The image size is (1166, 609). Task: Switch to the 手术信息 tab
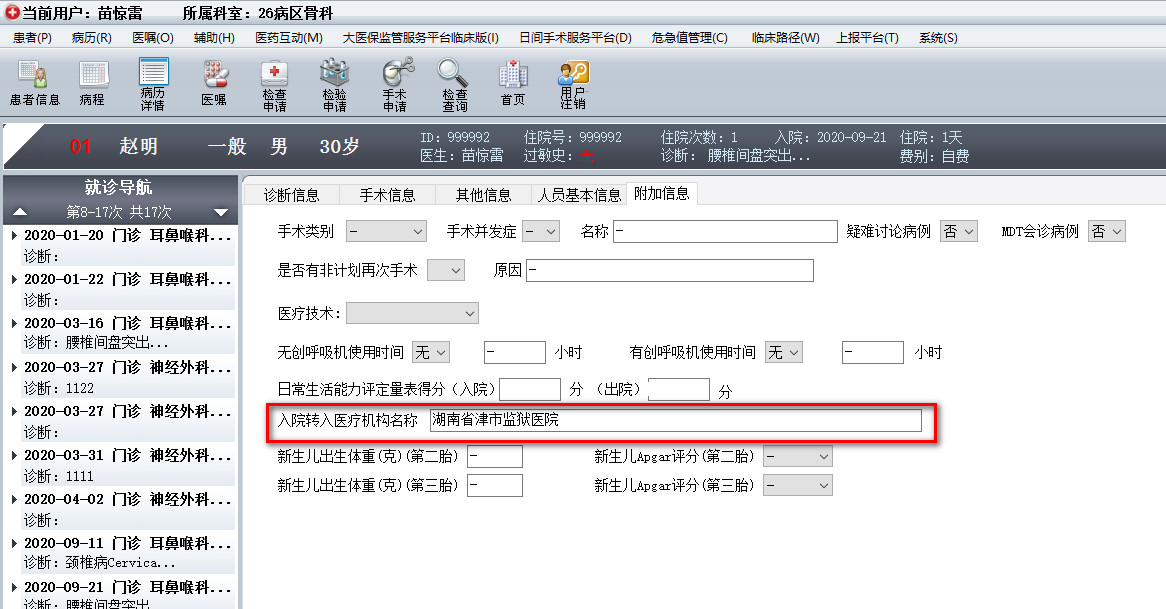(x=387, y=195)
